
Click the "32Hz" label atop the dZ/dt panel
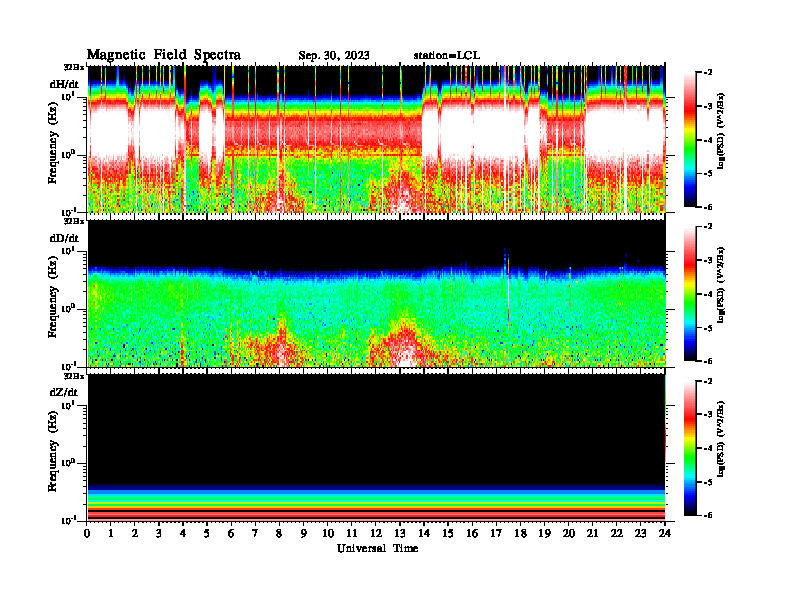(x=73, y=376)
